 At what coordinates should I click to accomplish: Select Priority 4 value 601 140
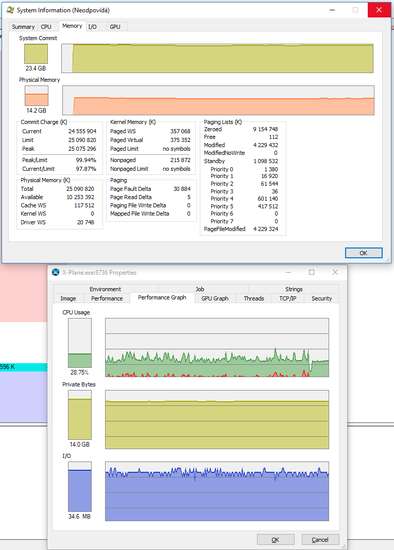268,199
